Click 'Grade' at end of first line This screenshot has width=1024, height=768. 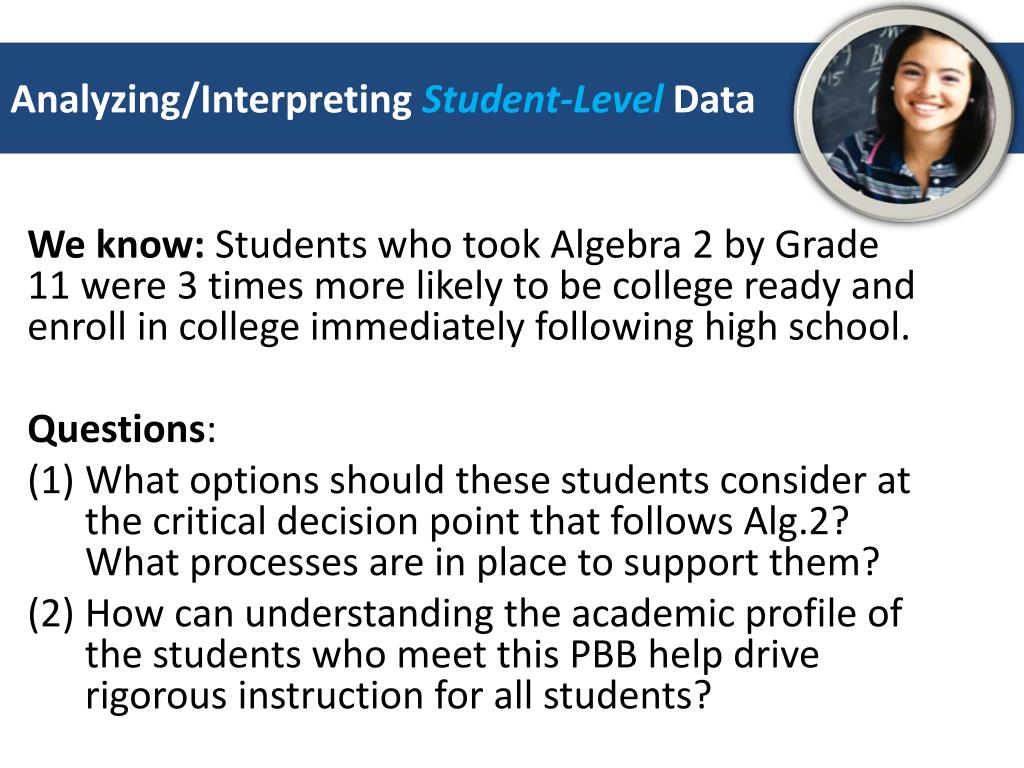[x=826, y=246]
